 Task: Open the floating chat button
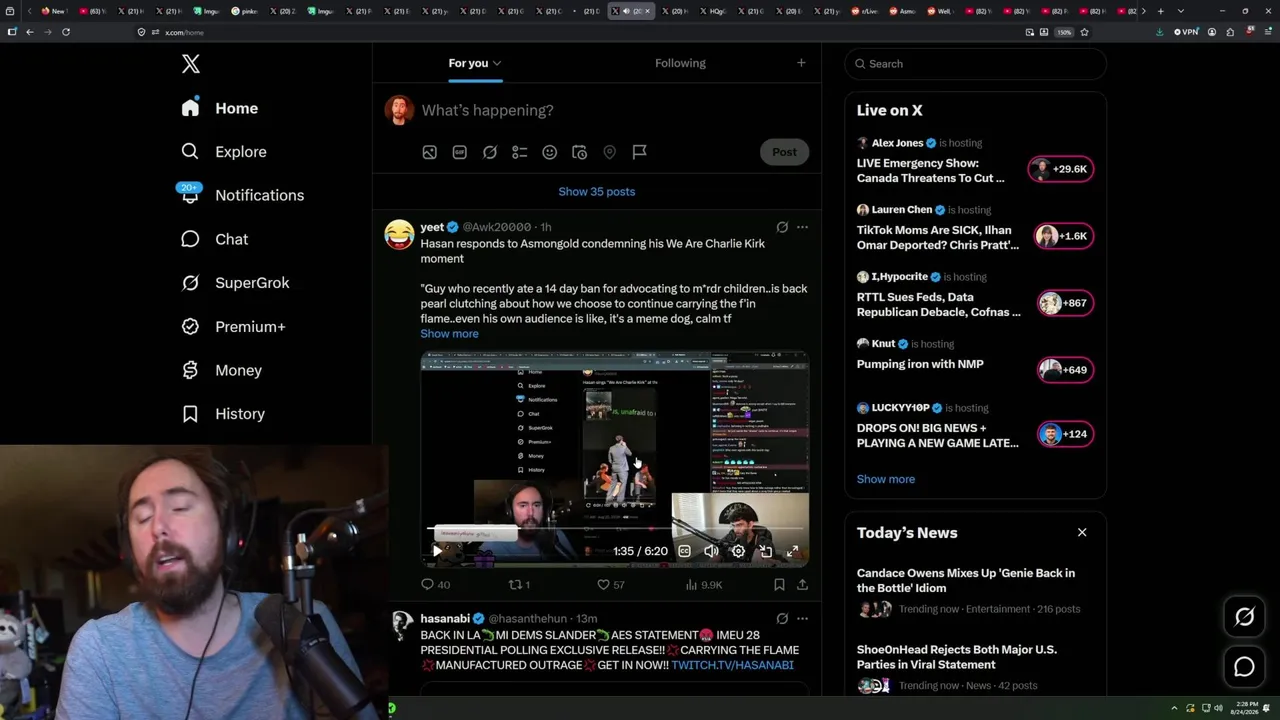(x=1245, y=667)
